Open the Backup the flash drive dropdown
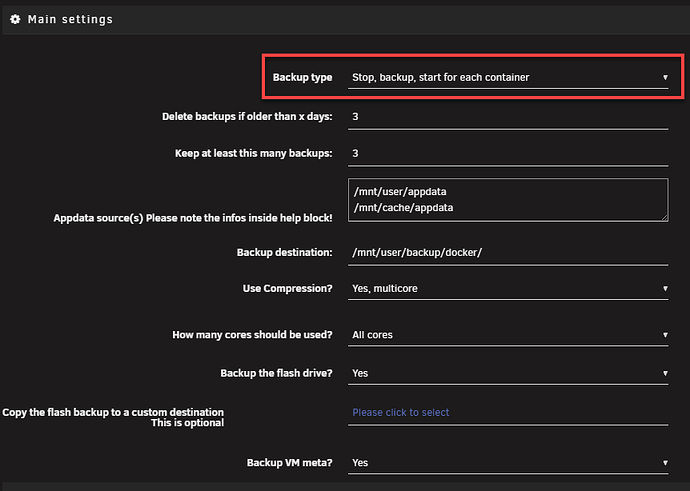 pos(508,373)
